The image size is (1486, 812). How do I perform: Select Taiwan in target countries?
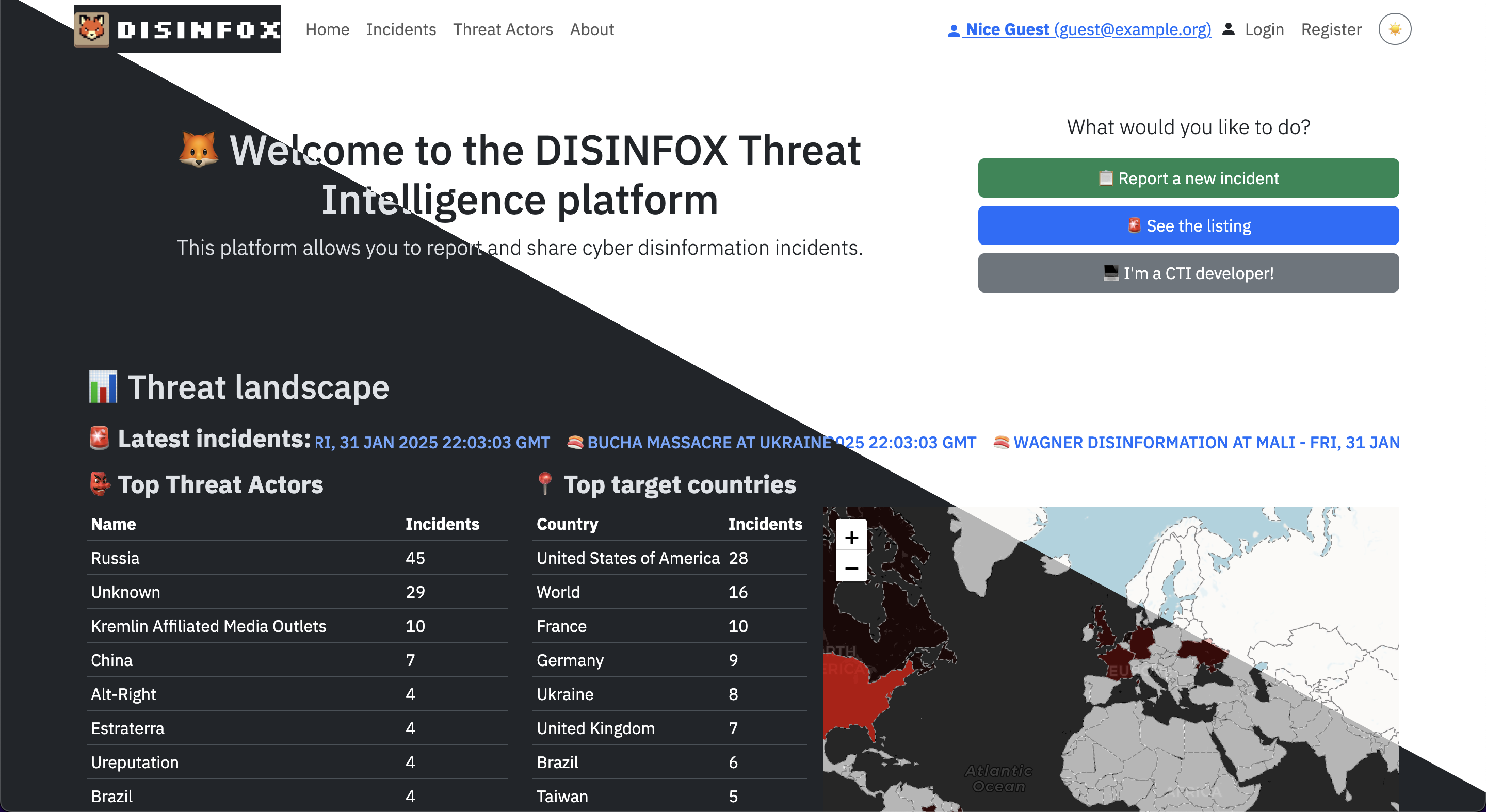tap(669, 795)
